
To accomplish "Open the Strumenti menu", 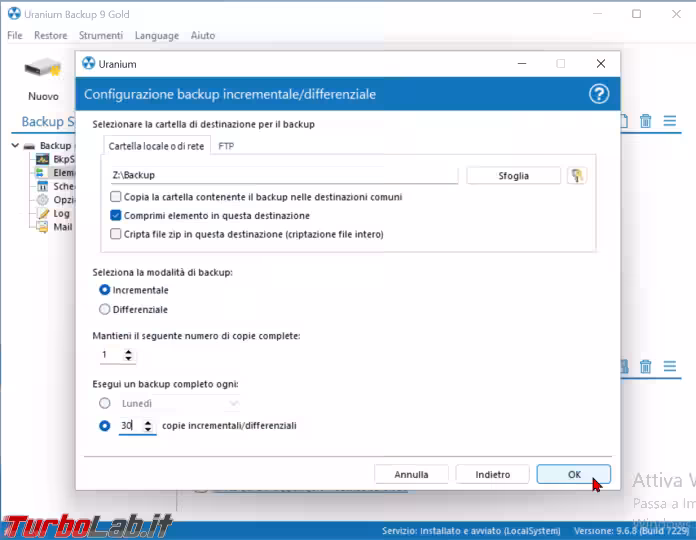I will (x=101, y=35).
